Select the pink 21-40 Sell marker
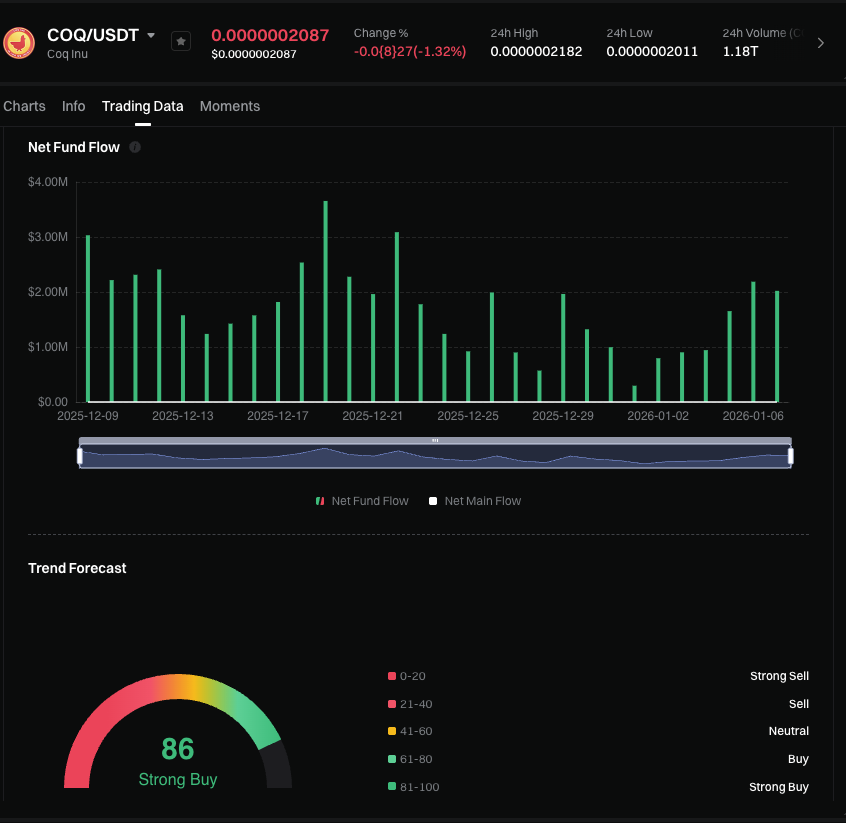The width and height of the screenshot is (846, 823). point(392,704)
